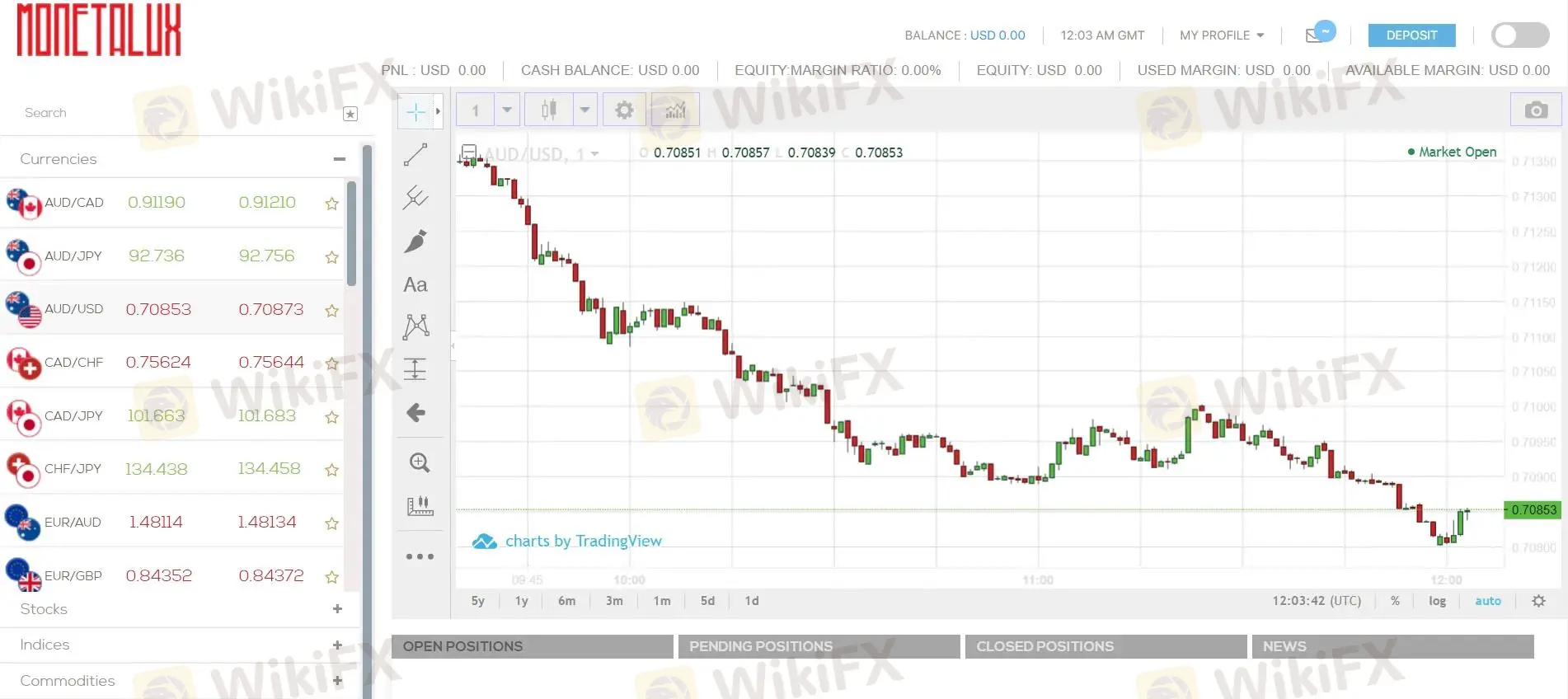The image size is (1568, 699).
Task: Favorite the CAD/JPY pair star
Action: point(331,417)
